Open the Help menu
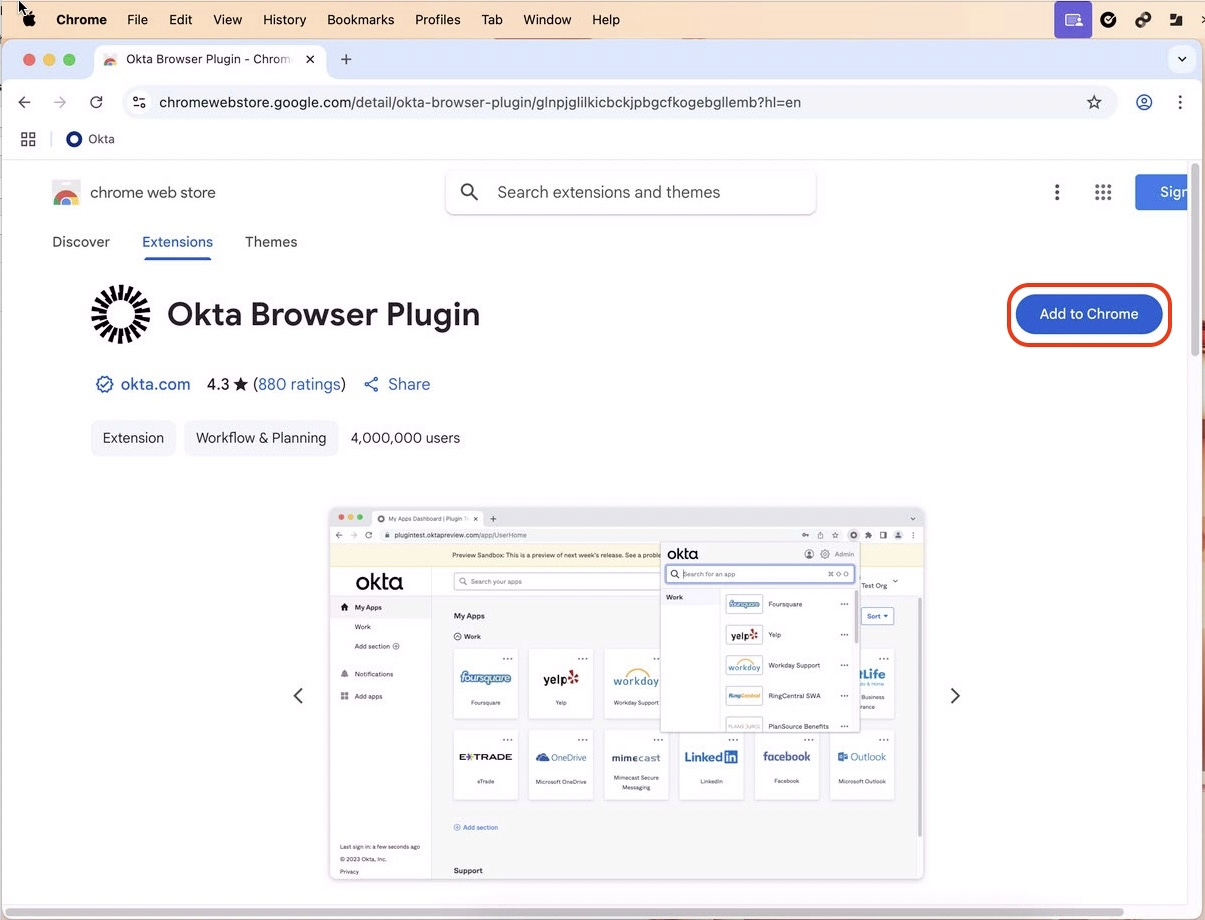Viewport: 1205px width, 920px height. tap(606, 19)
